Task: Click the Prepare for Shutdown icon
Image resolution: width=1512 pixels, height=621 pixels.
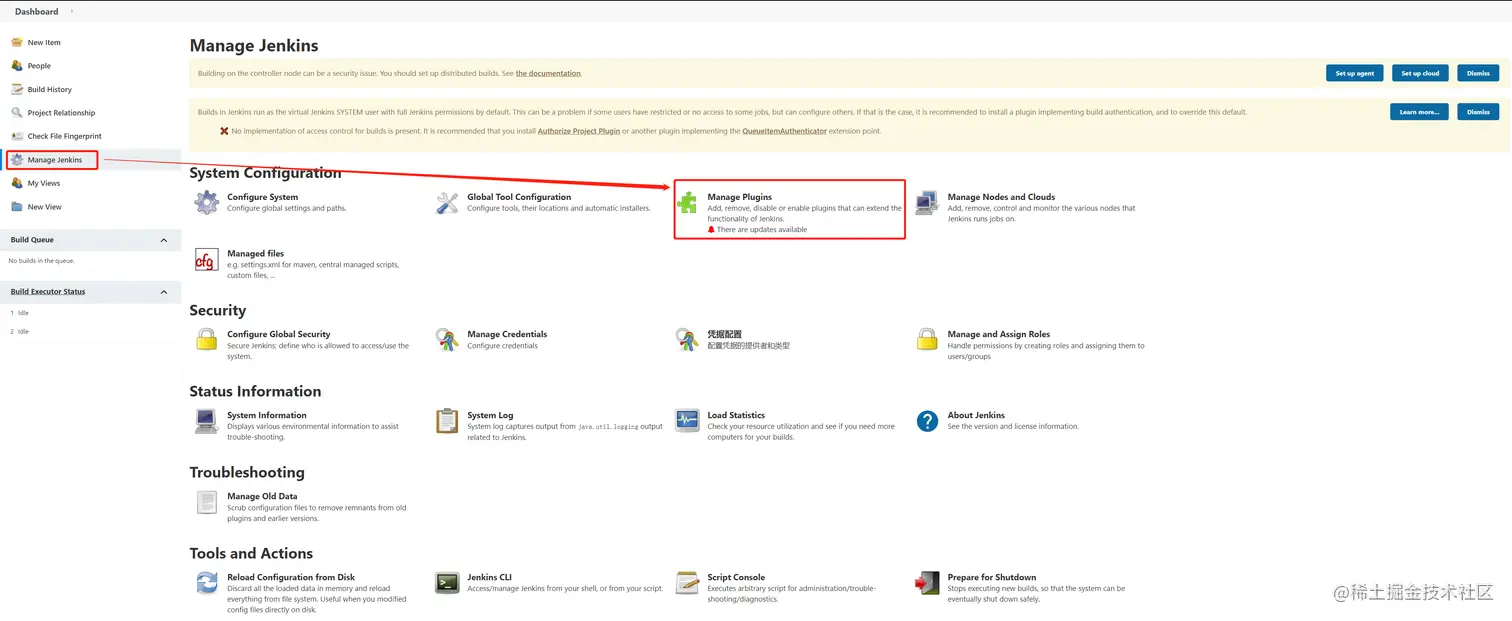Action: [927, 583]
